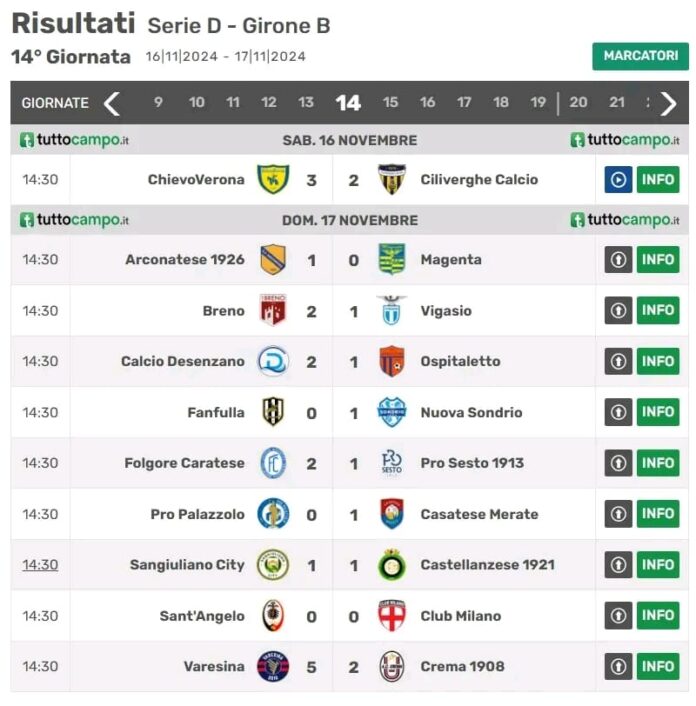Click the Breno team crest
The height and width of the screenshot is (706, 696).
point(273,310)
